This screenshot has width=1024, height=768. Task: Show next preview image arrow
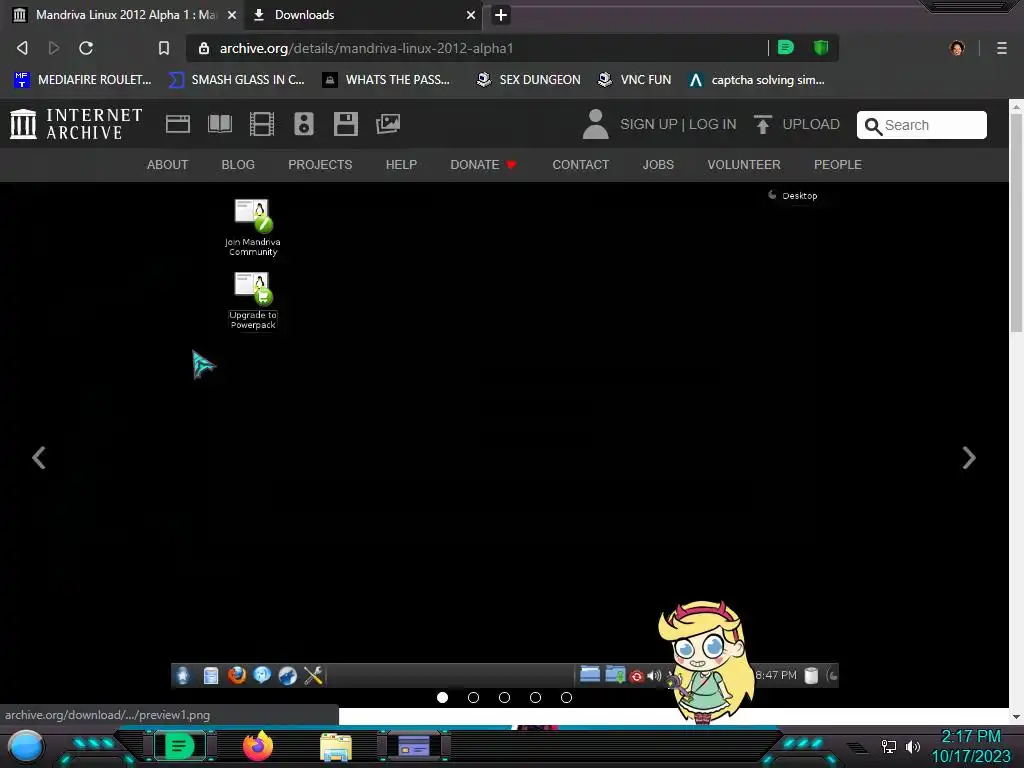click(969, 457)
